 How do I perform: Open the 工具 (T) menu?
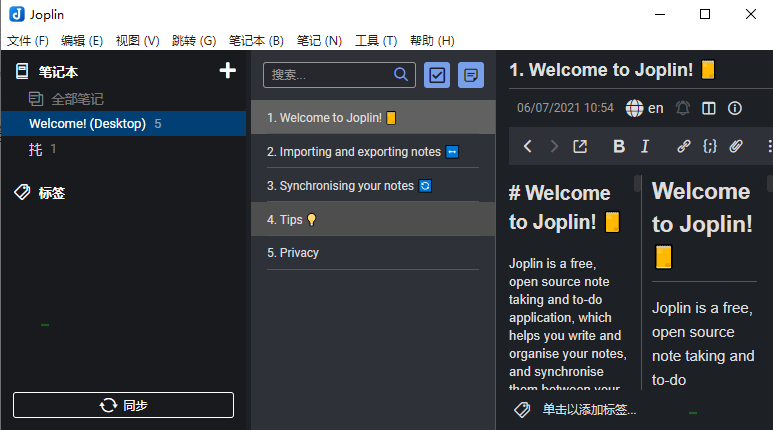point(376,40)
